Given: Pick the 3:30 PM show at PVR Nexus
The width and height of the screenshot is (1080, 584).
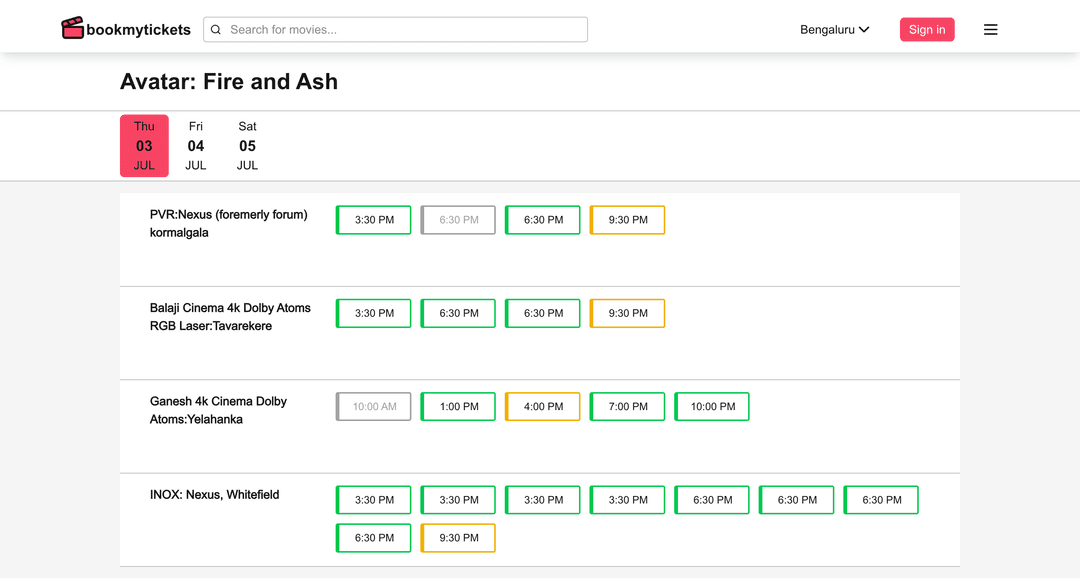Looking at the screenshot, I should pos(374,220).
